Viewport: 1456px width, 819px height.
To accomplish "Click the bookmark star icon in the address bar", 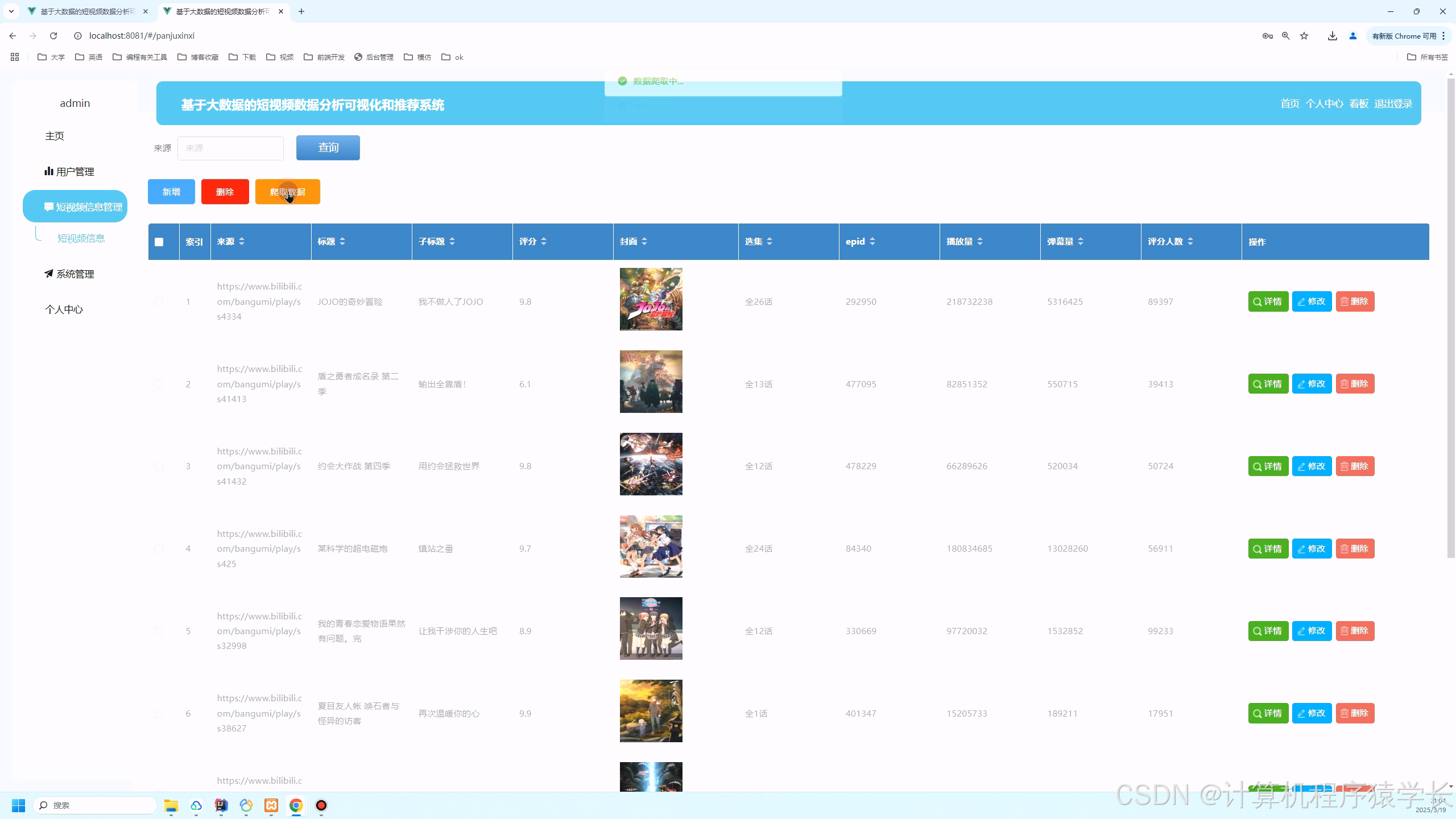I will pos(1304,36).
